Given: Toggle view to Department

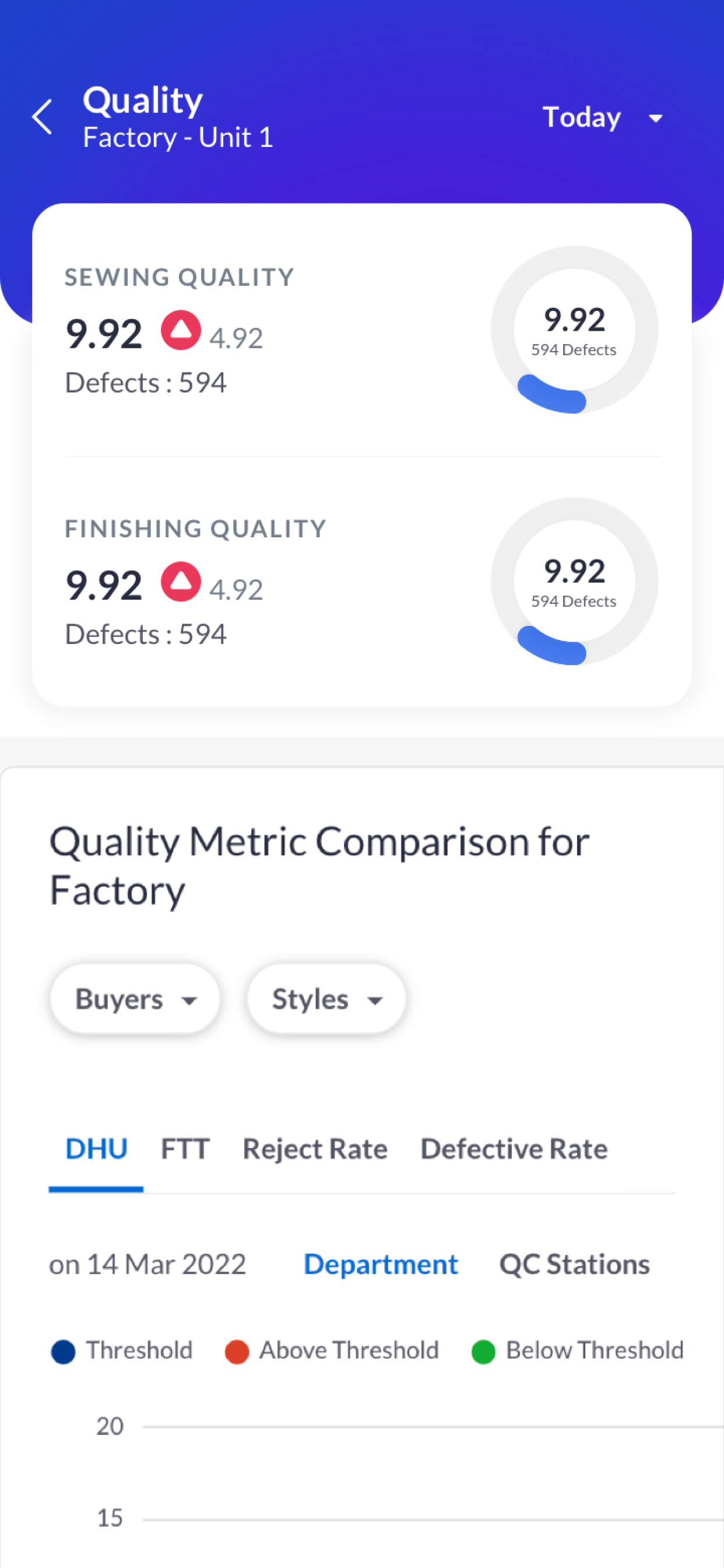Looking at the screenshot, I should (x=381, y=1264).
